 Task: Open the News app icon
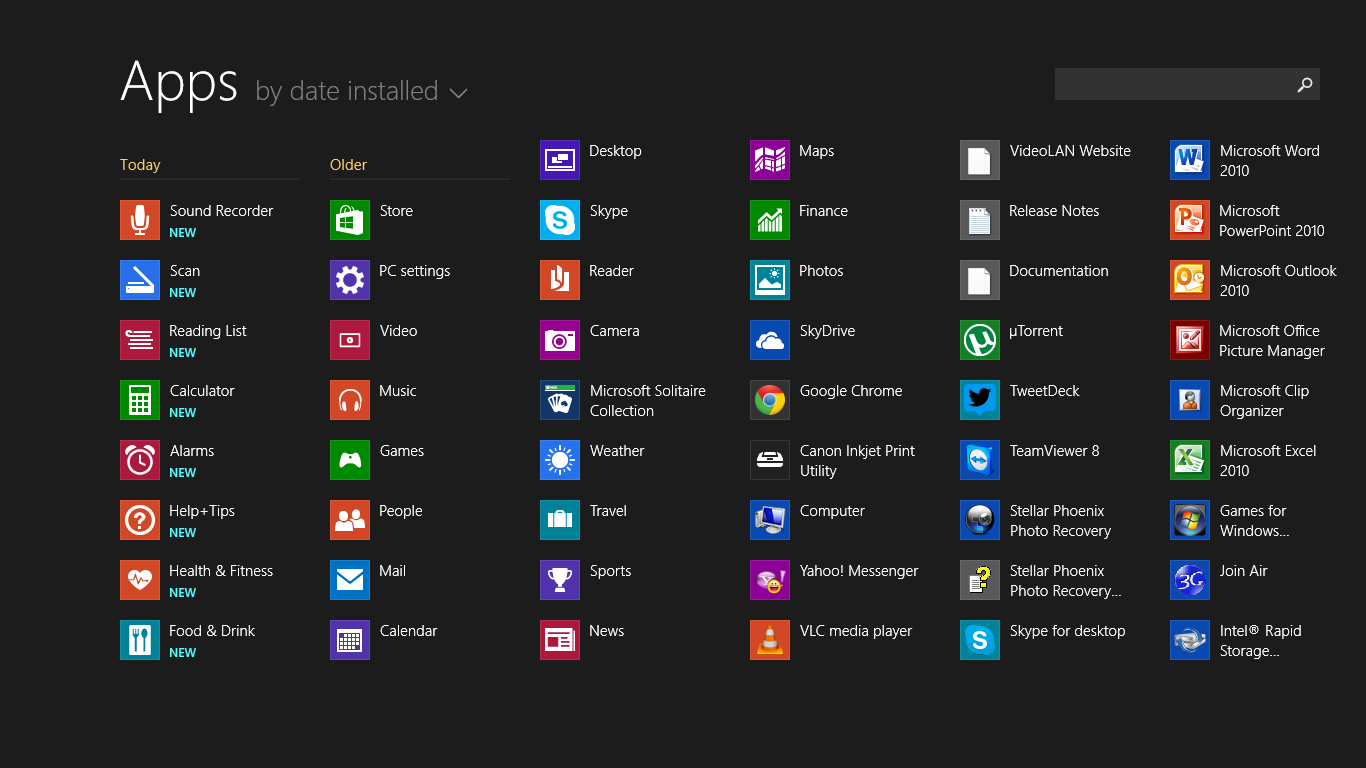(x=560, y=640)
